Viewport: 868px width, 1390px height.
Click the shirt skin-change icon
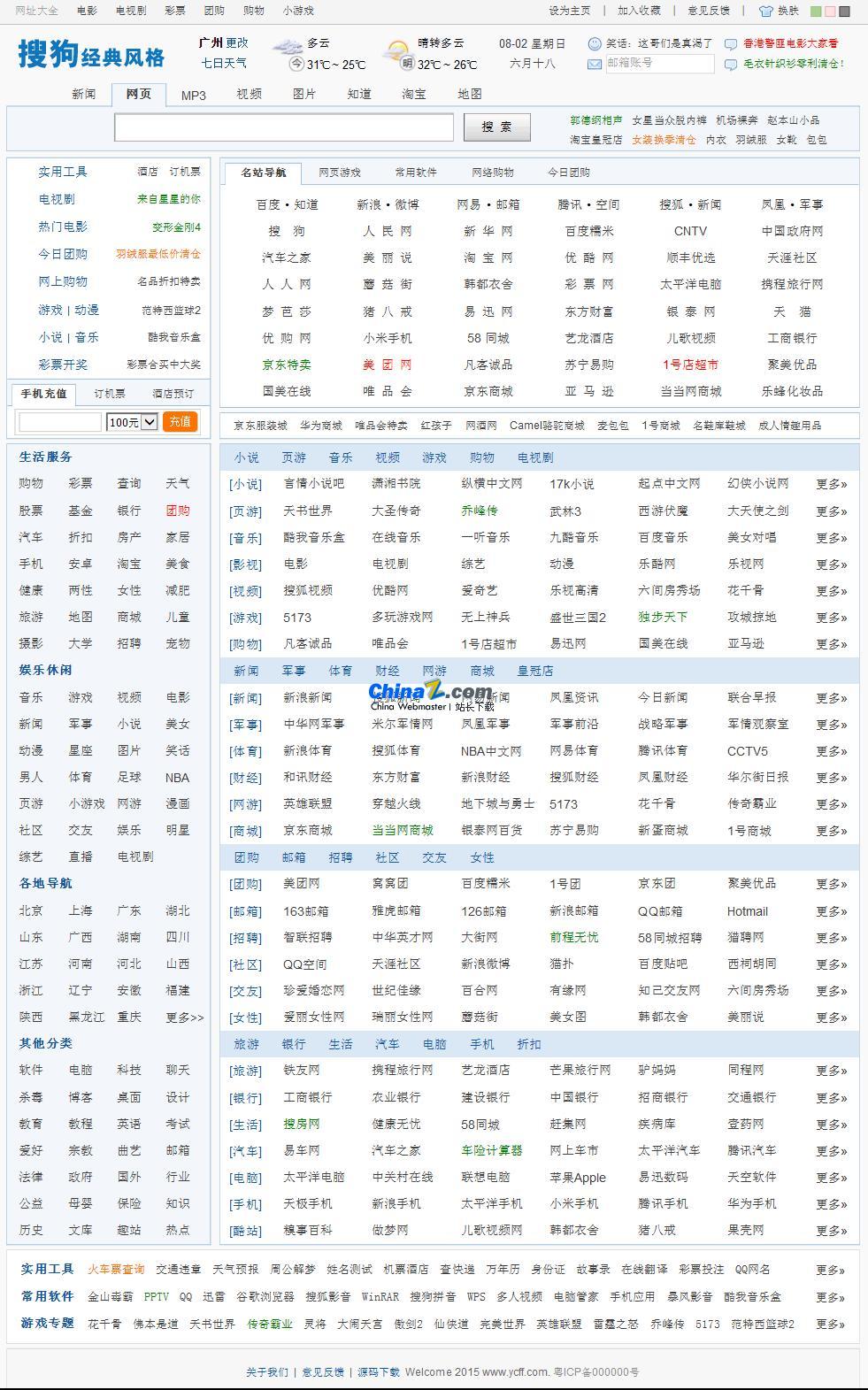click(766, 11)
